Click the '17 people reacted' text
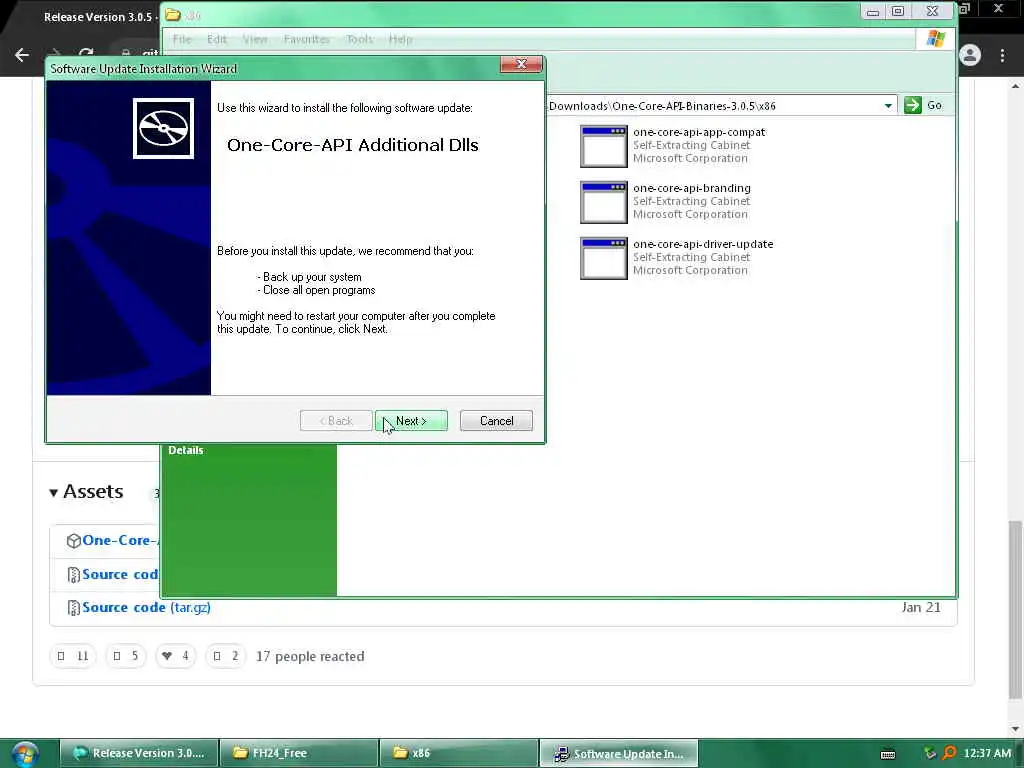Viewport: 1024px width, 768px height. (x=310, y=656)
